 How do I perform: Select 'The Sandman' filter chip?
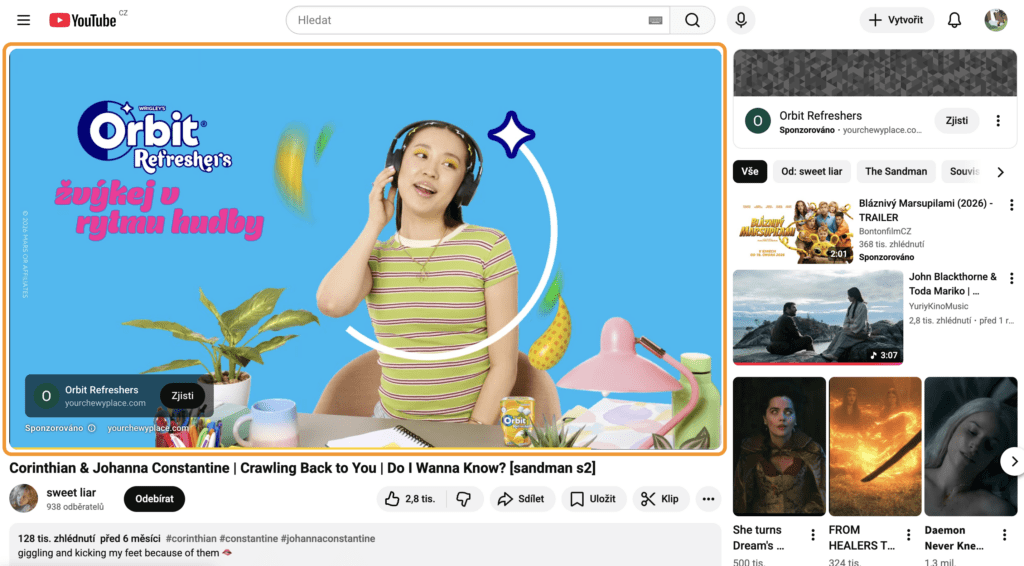click(x=895, y=171)
